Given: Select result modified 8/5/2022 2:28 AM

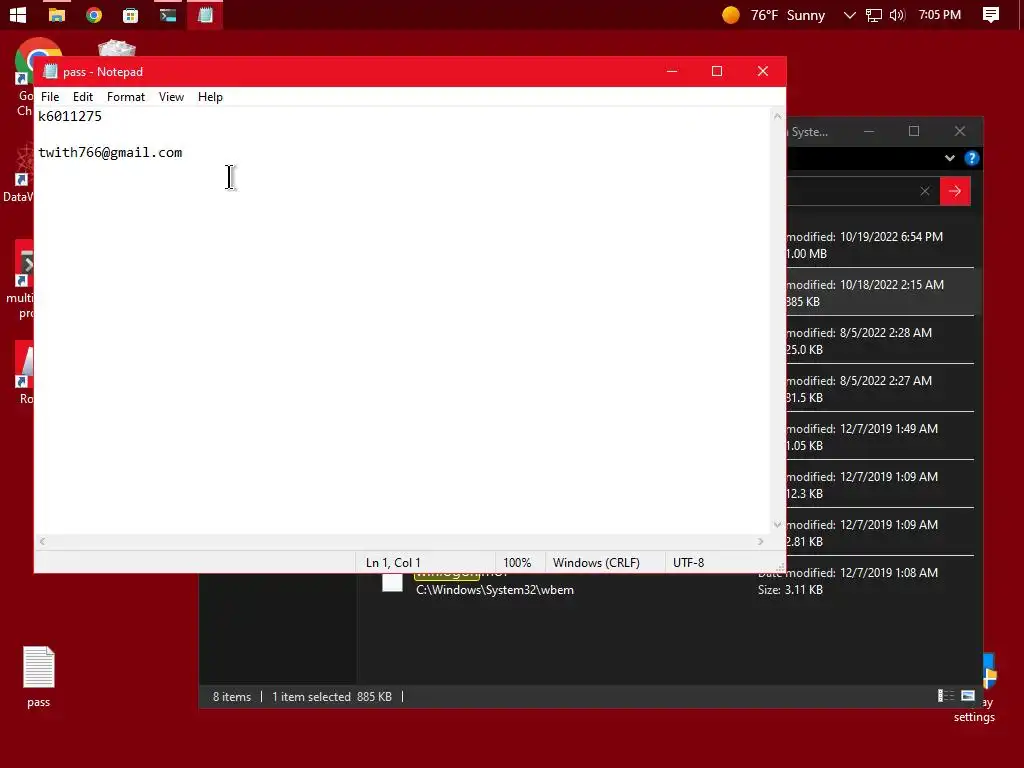Looking at the screenshot, I should 880,341.
